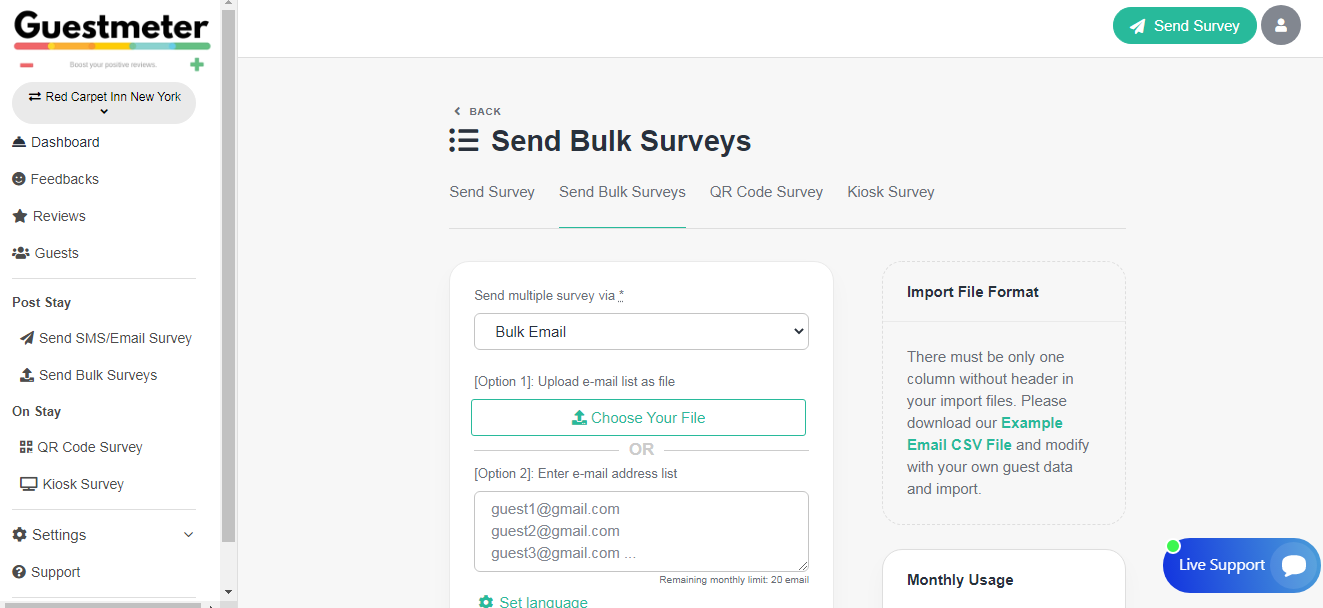Open Reviews via the star icon
Image resolution: width=1323 pixels, height=608 pixels.
tap(20, 216)
